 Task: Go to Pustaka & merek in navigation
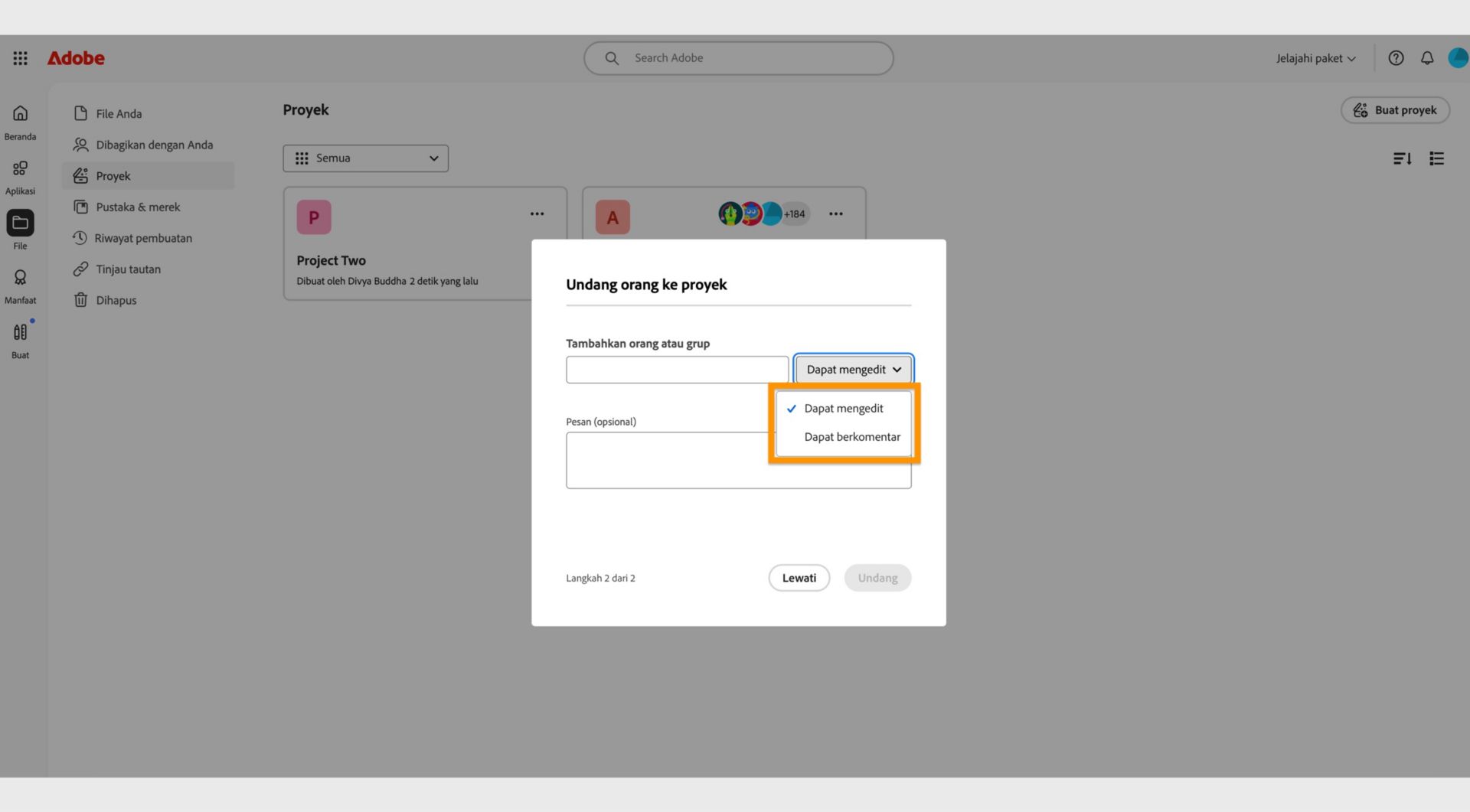(x=138, y=207)
